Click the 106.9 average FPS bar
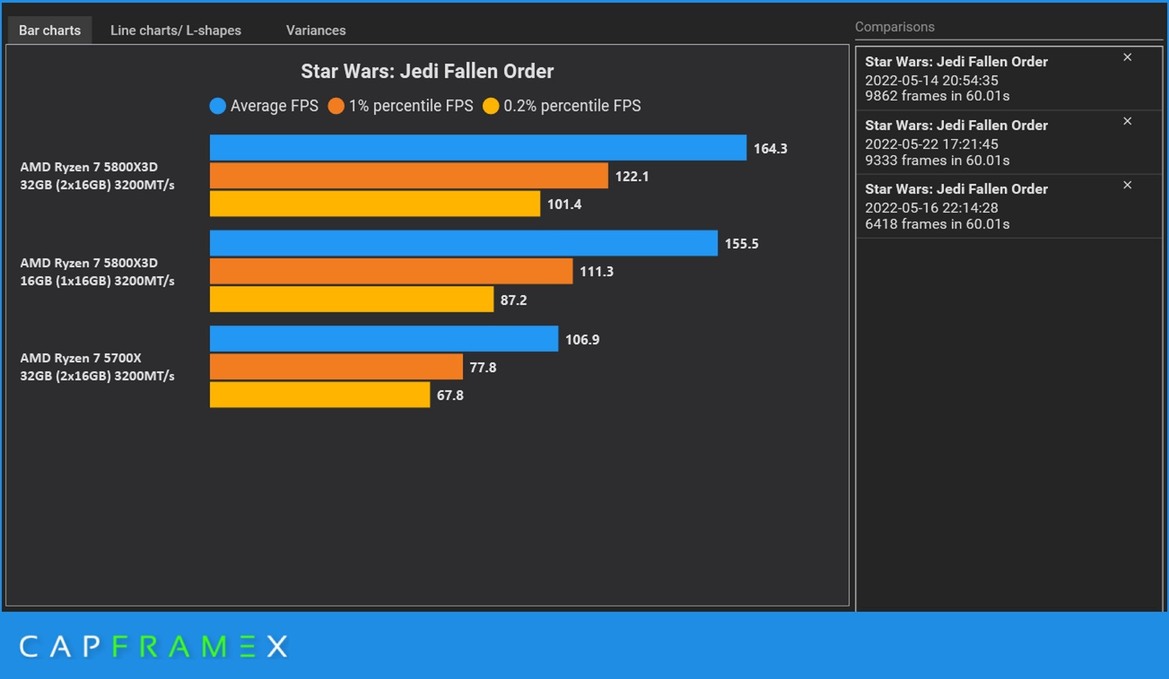The height and width of the screenshot is (679, 1169). (384, 338)
